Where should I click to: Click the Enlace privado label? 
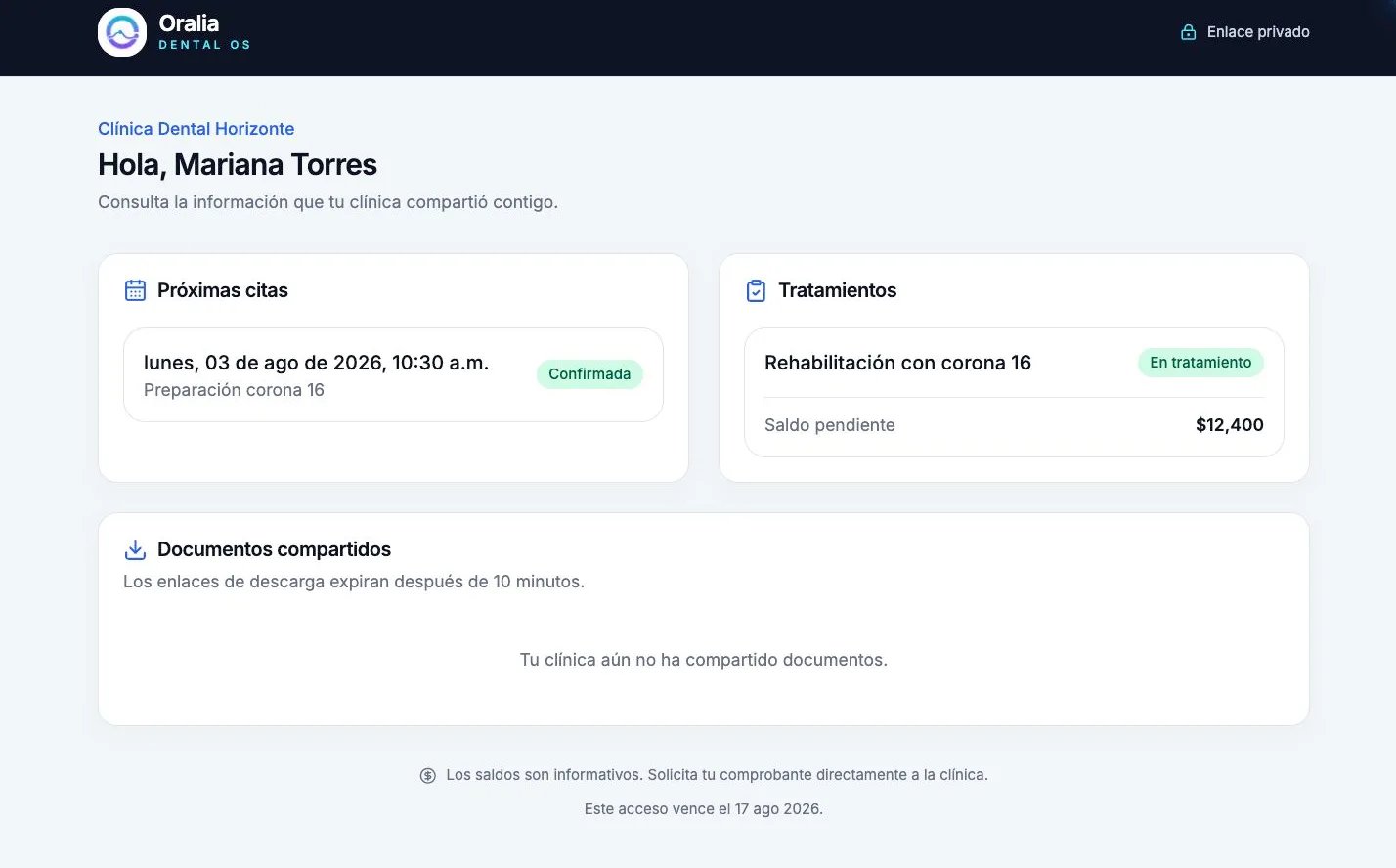[x=1258, y=32]
